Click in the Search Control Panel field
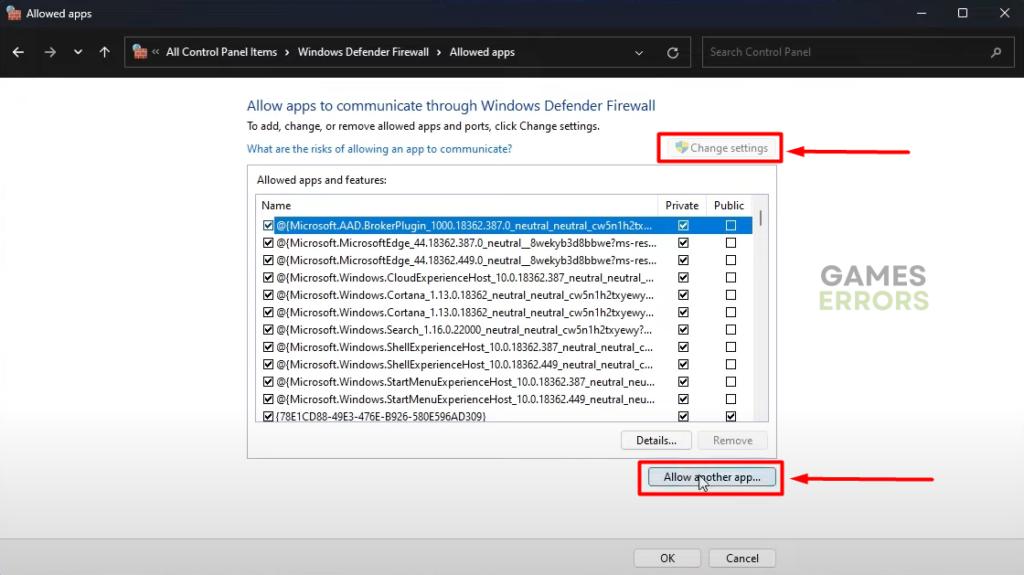The height and width of the screenshot is (575, 1024). [845, 52]
